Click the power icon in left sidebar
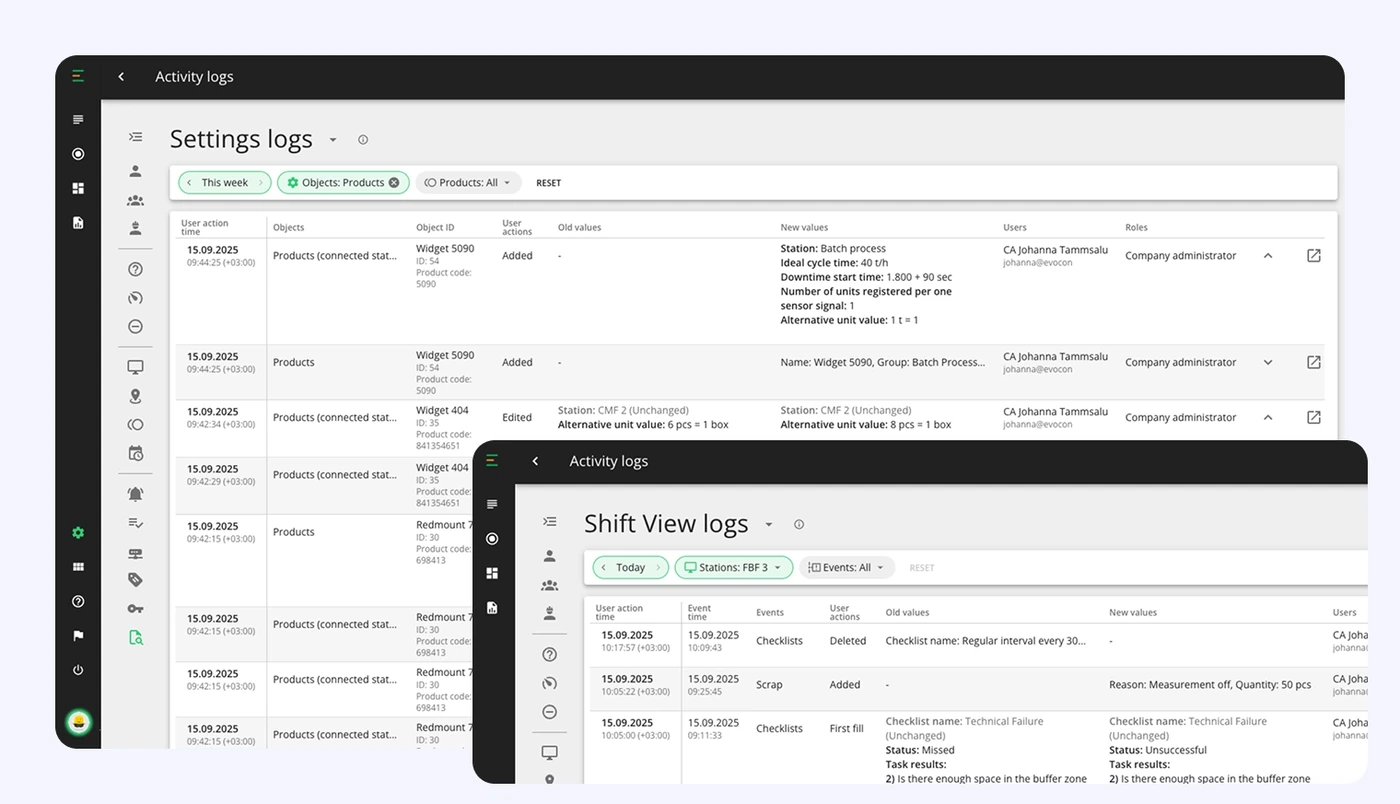Viewport: 1400px width, 804px height. [78, 670]
